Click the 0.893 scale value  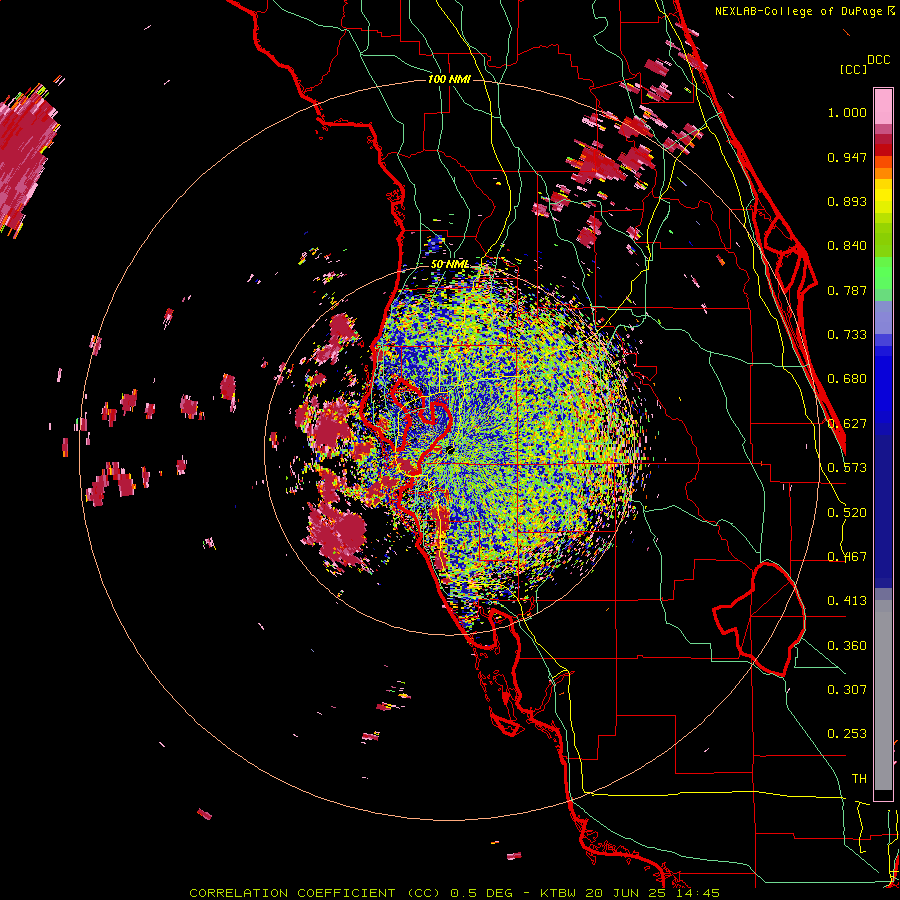pos(847,201)
